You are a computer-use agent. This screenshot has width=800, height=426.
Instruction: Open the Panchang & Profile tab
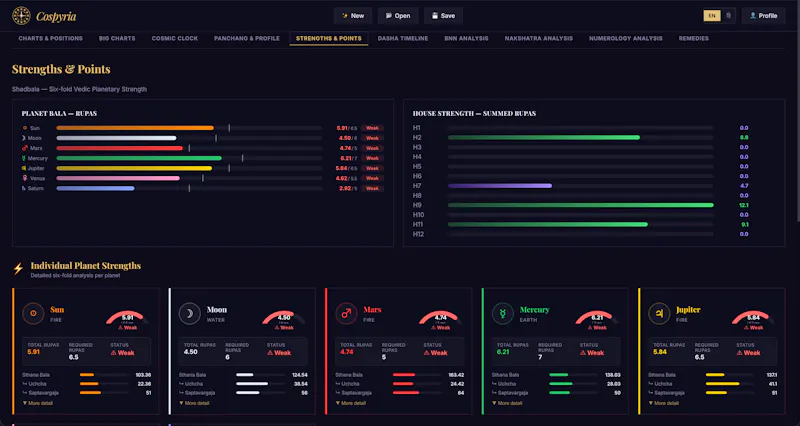click(x=247, y=38)
